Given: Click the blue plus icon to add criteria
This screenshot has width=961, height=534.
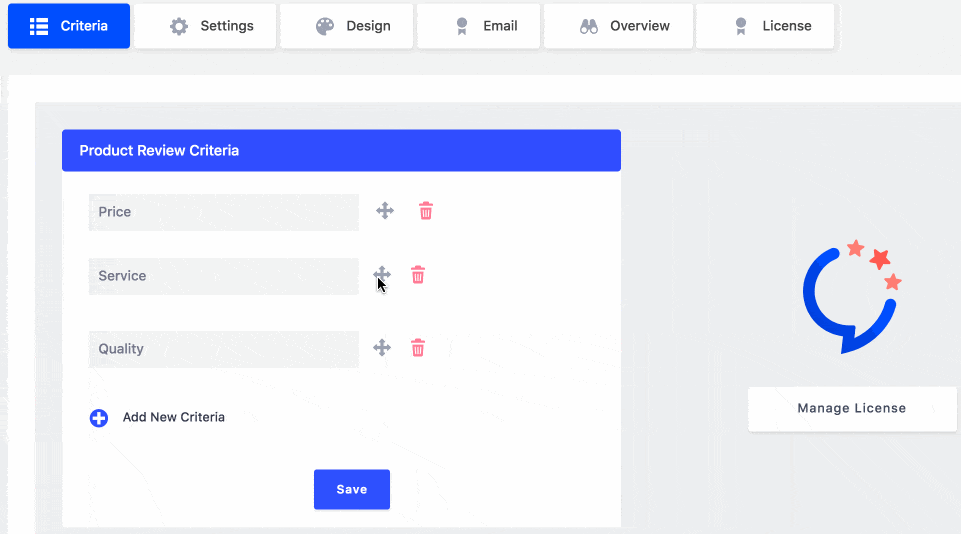Looking at the screenshot, I should click(x=99, y=418).
